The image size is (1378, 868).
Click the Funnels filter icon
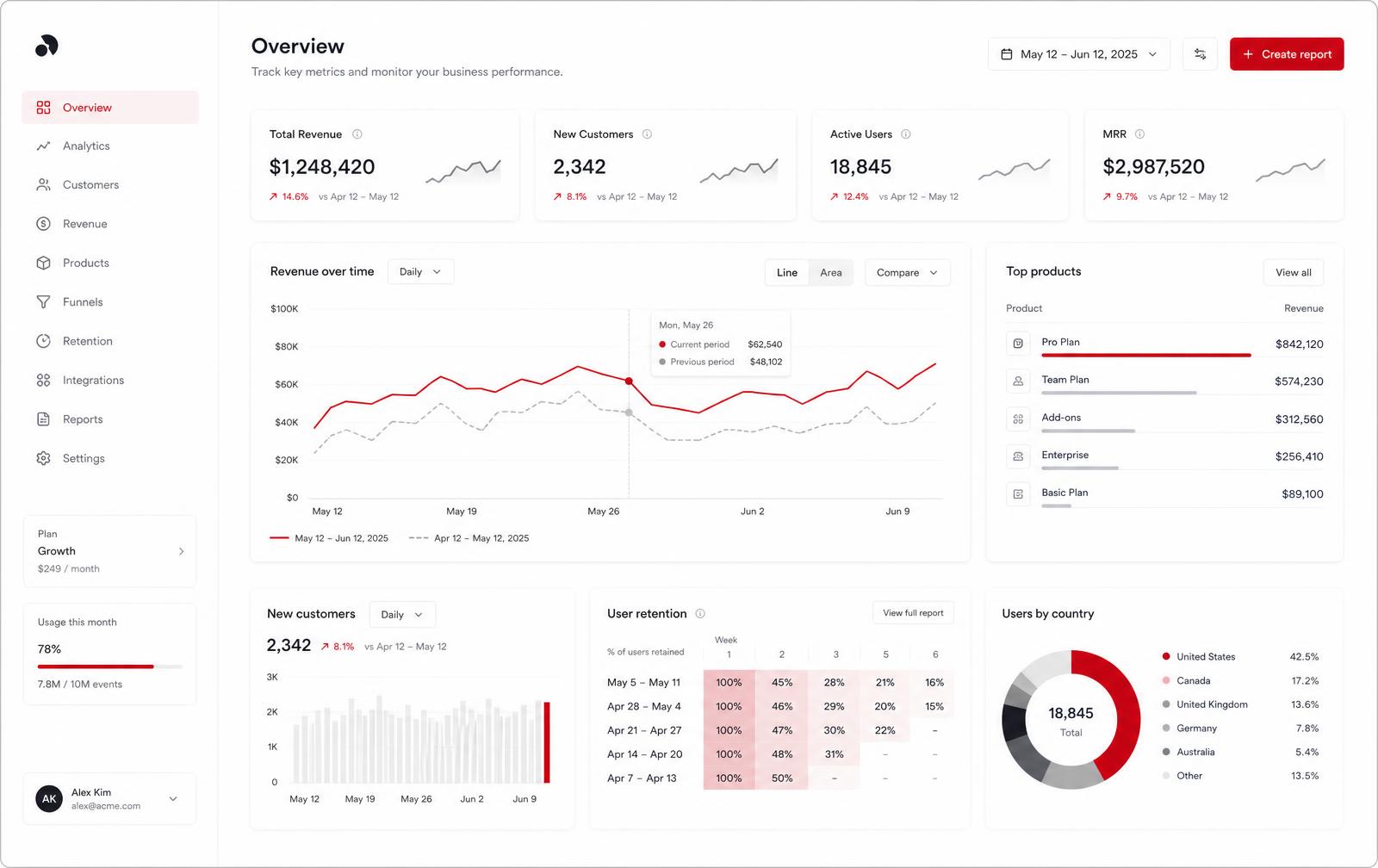(43, 302)
